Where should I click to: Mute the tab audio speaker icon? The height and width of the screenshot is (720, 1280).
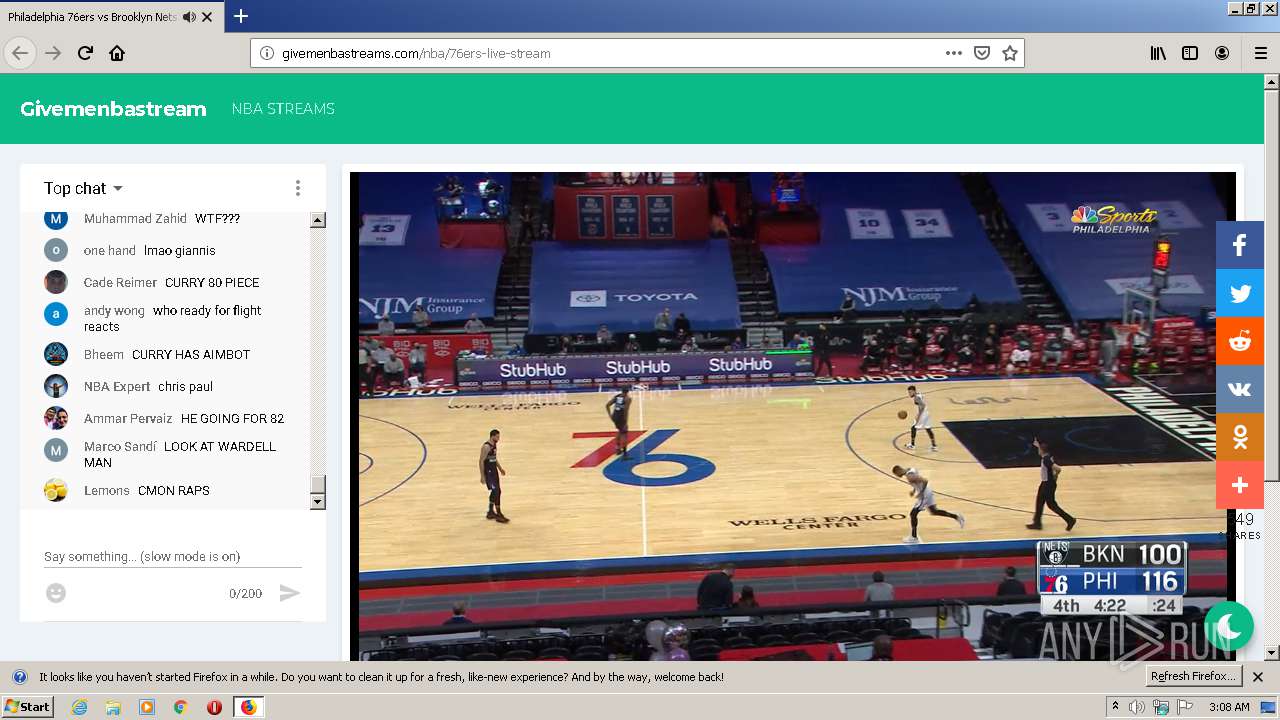click(x=189, y=17)
